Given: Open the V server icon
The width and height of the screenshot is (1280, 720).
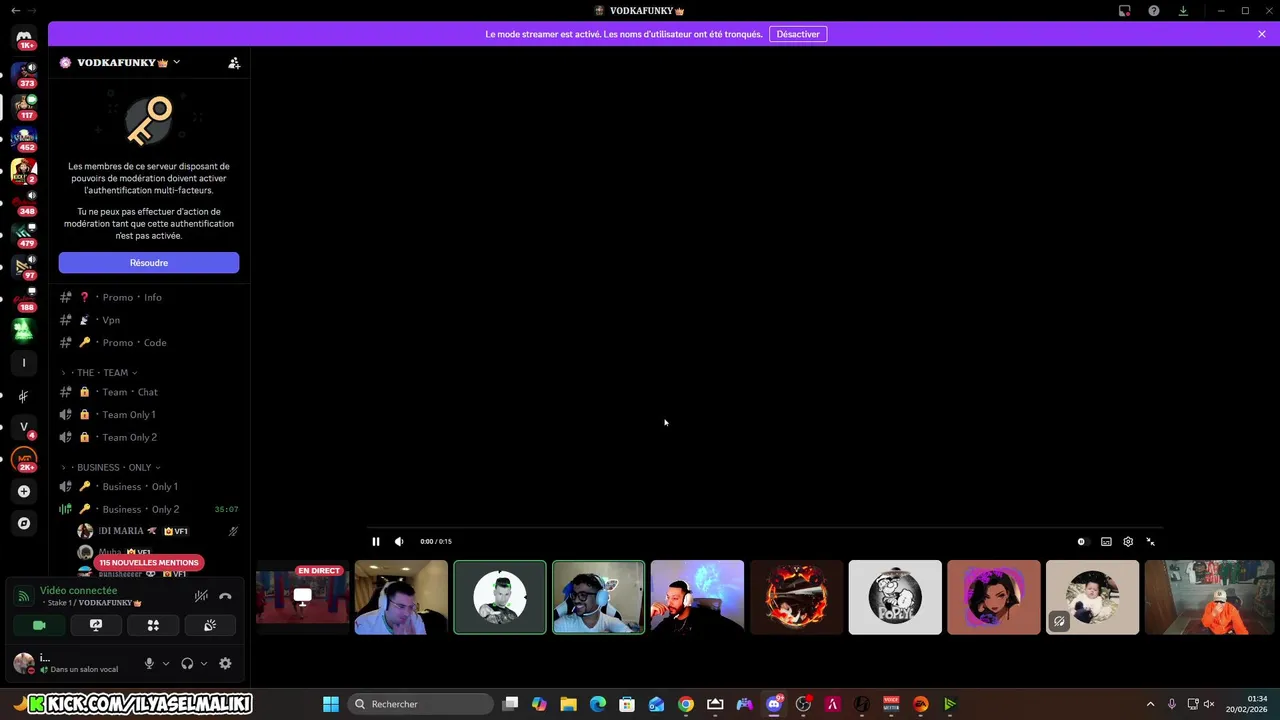Looking at the screenshot, I should point(24,427).
